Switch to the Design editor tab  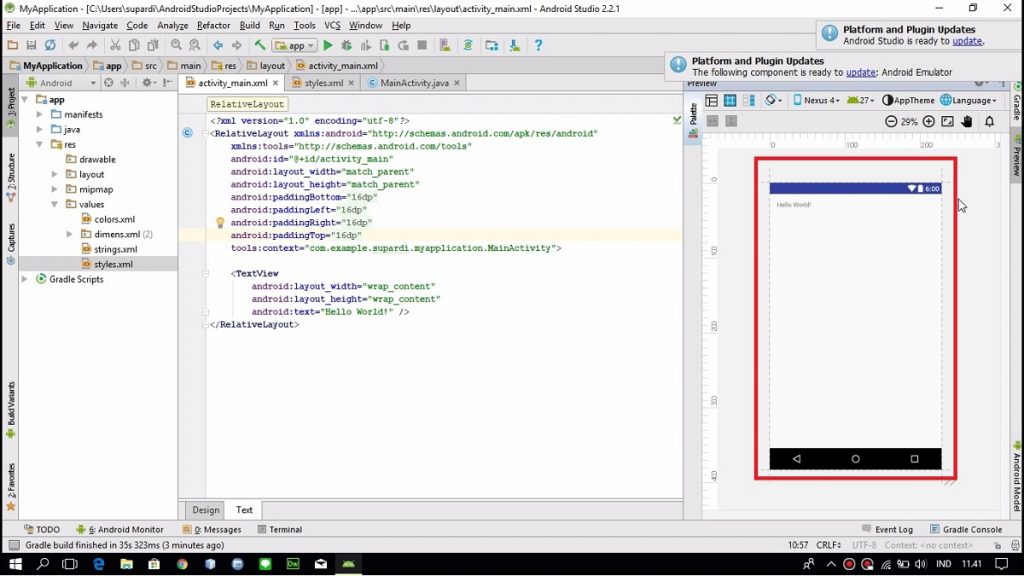[206, 510]
